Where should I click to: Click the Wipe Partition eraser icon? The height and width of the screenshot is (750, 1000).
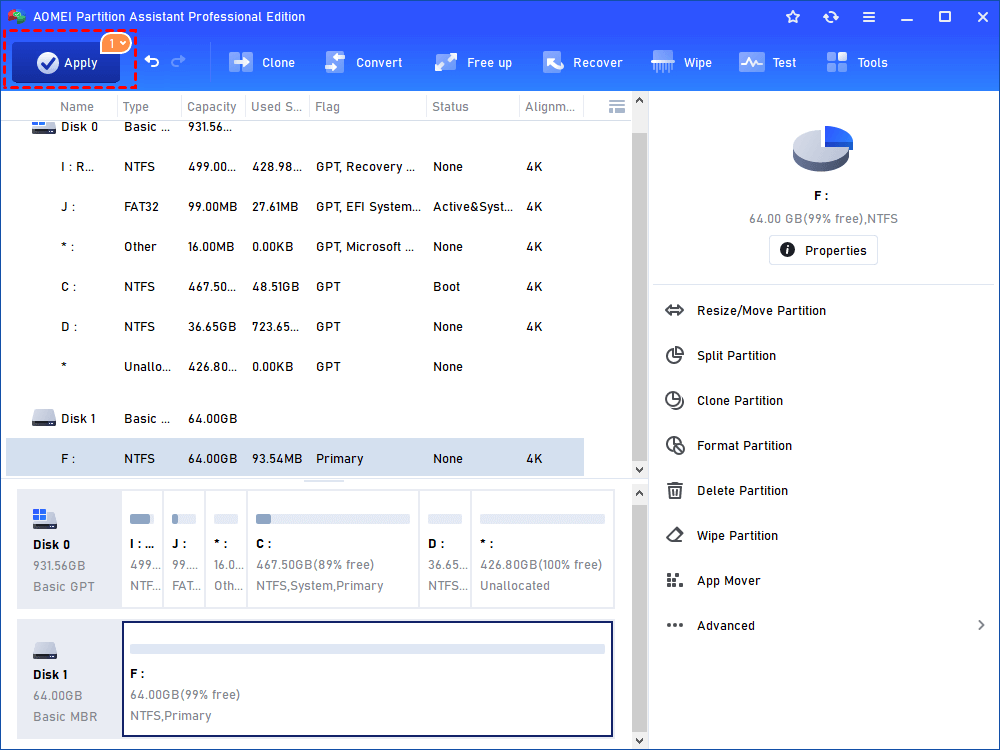(675, 535)
